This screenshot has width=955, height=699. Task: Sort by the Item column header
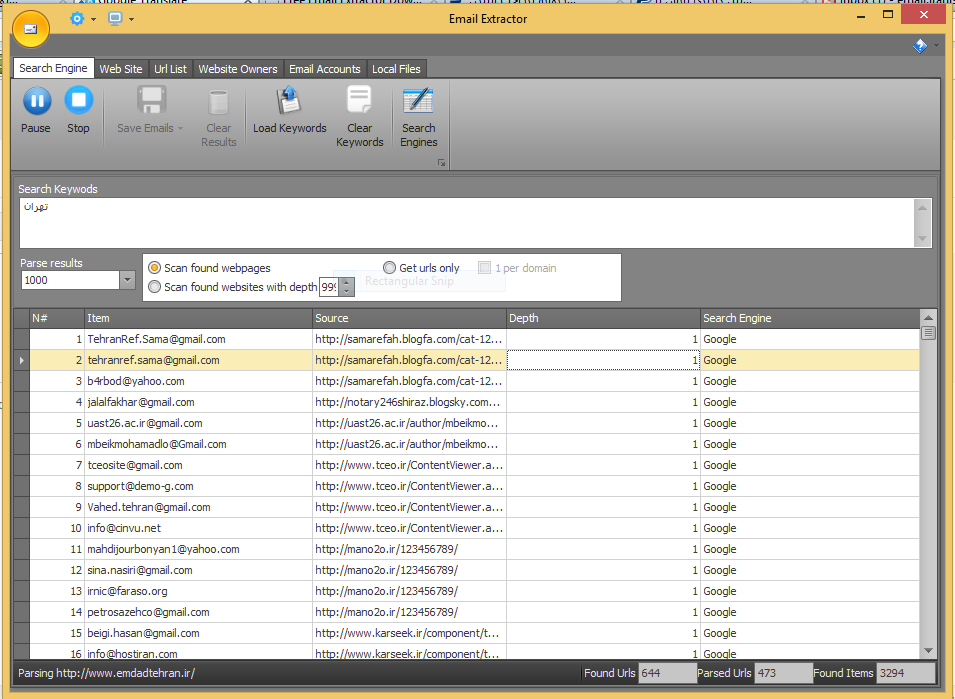click(x=198, y=318)
